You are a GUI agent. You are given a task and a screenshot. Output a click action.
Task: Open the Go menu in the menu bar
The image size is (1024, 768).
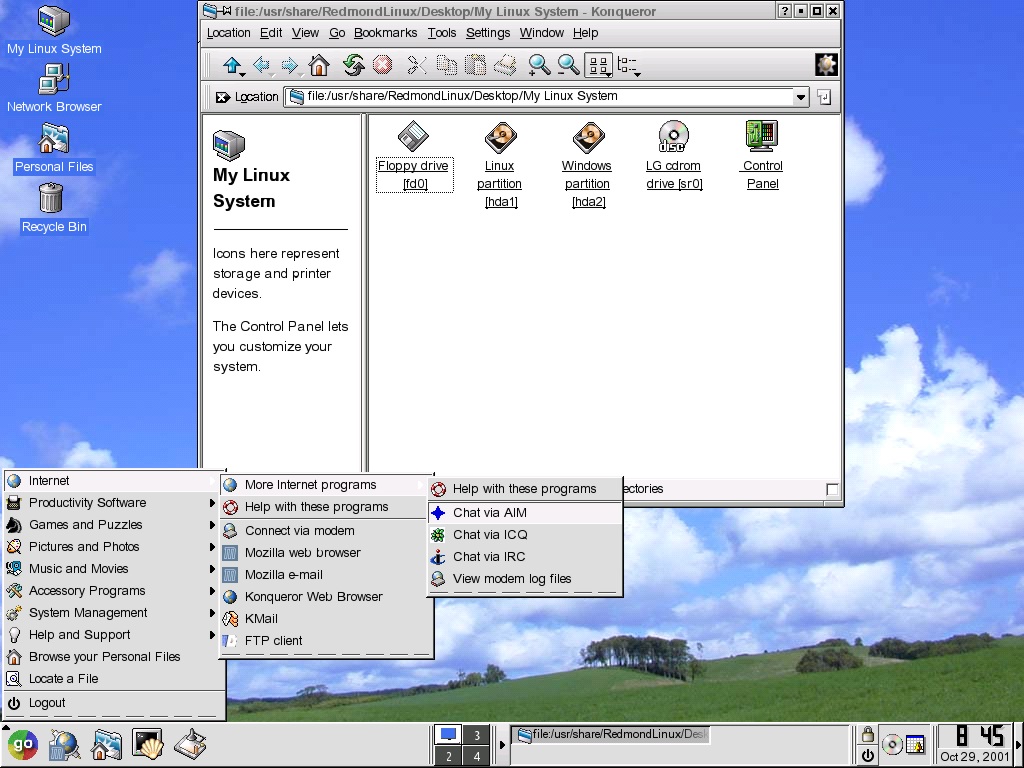[337, 33]
